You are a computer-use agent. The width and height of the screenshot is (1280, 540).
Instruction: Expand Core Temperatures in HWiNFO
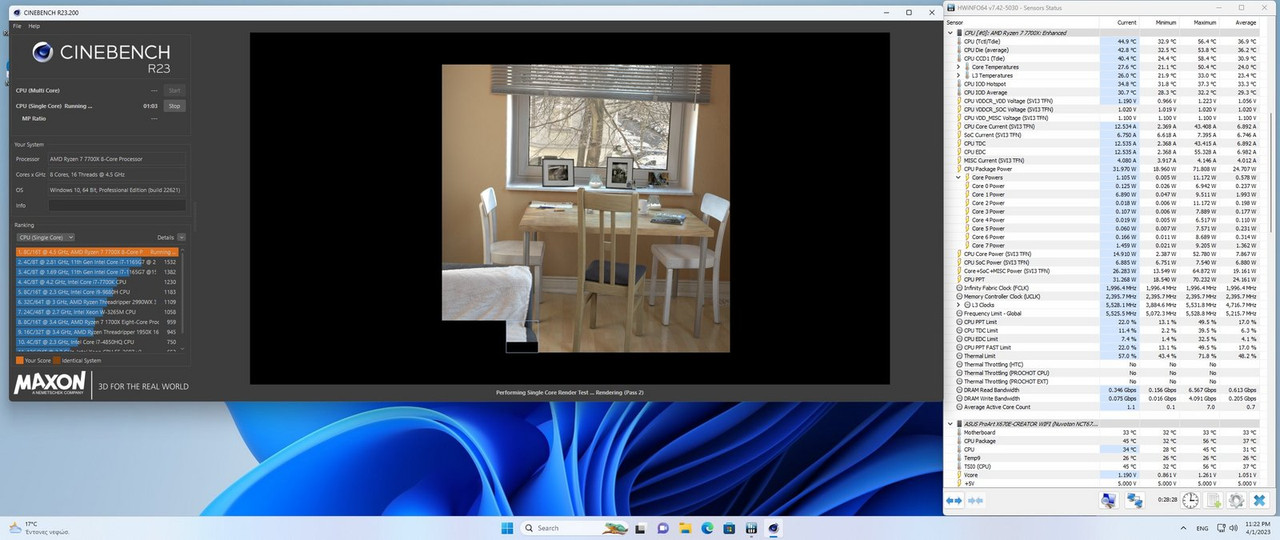958,67
